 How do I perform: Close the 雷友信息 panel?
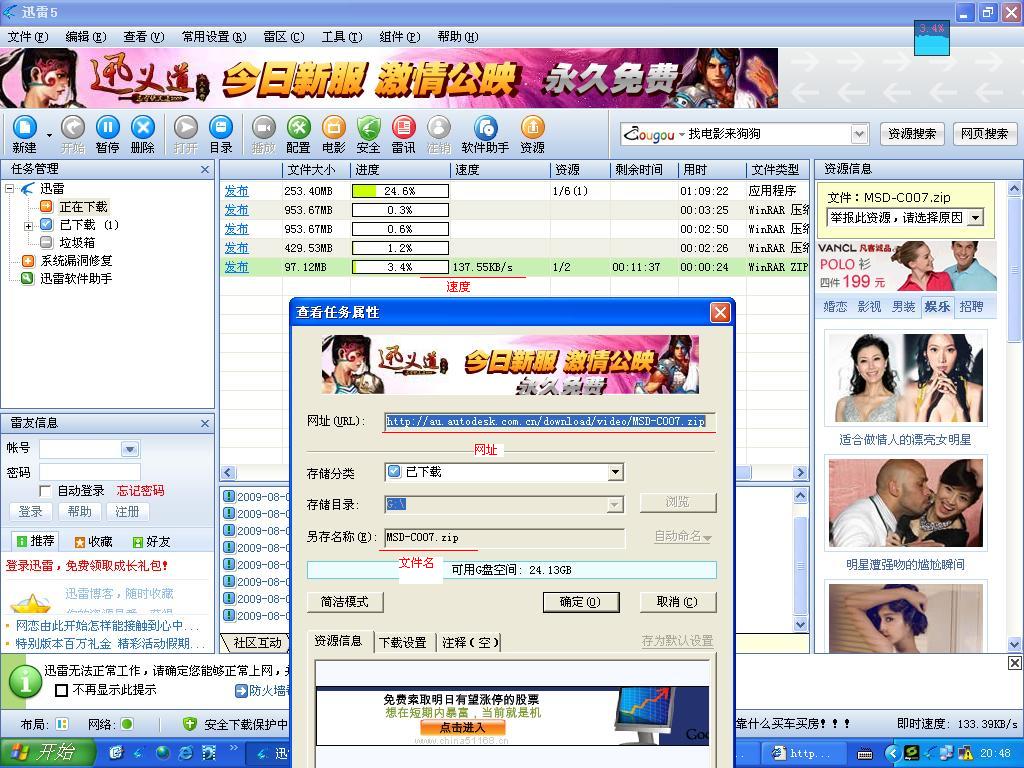click(x=205, y=424)
